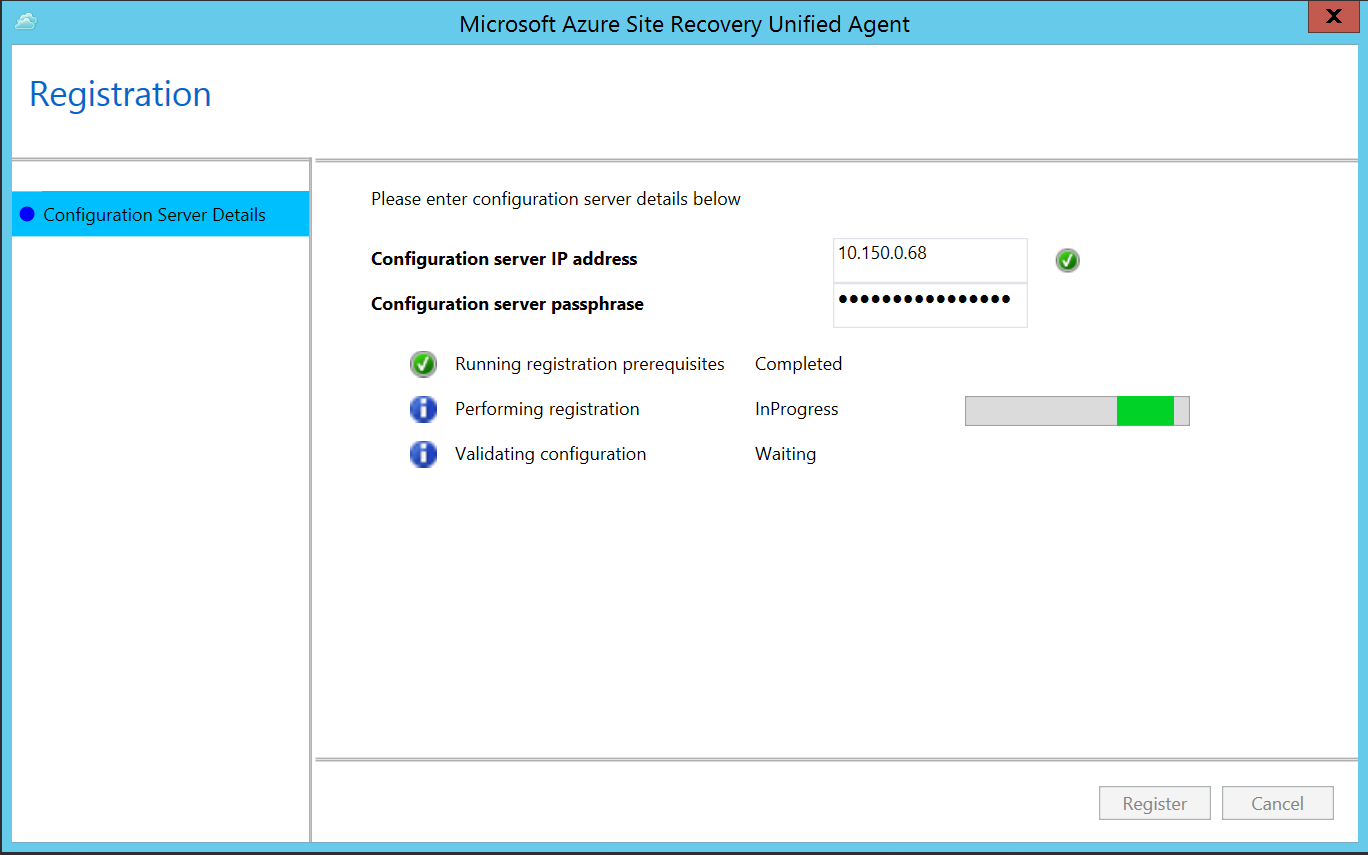Click the 'Completed' status text

799,364
